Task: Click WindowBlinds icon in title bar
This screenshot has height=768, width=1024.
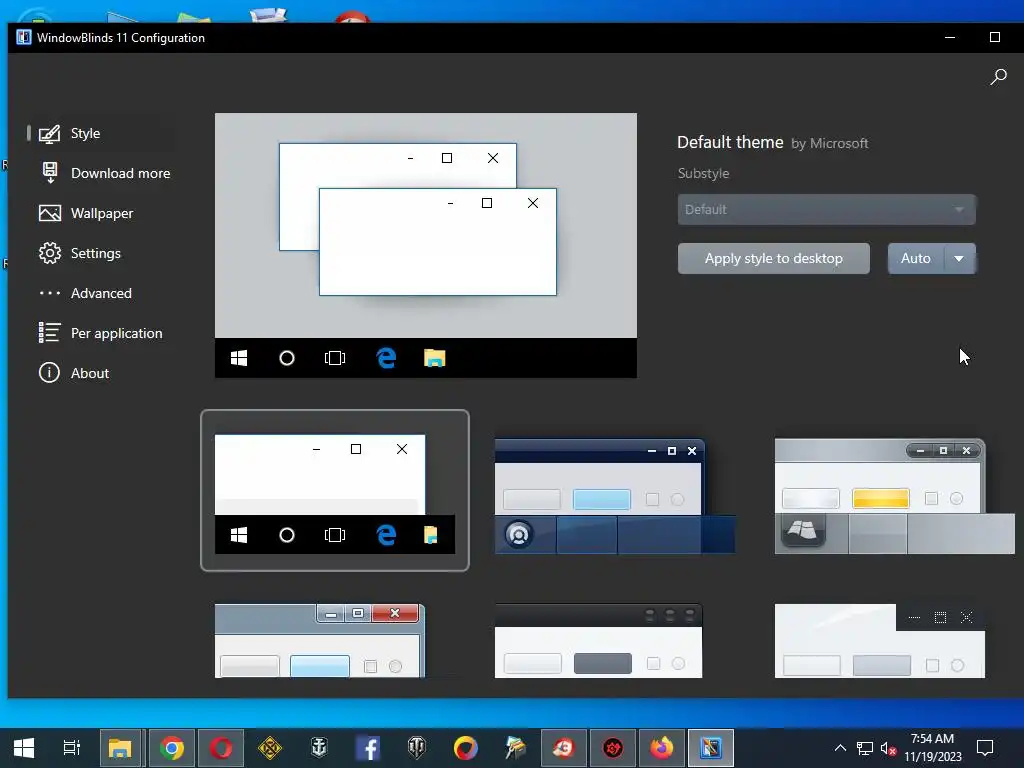Action: point(24,37)
